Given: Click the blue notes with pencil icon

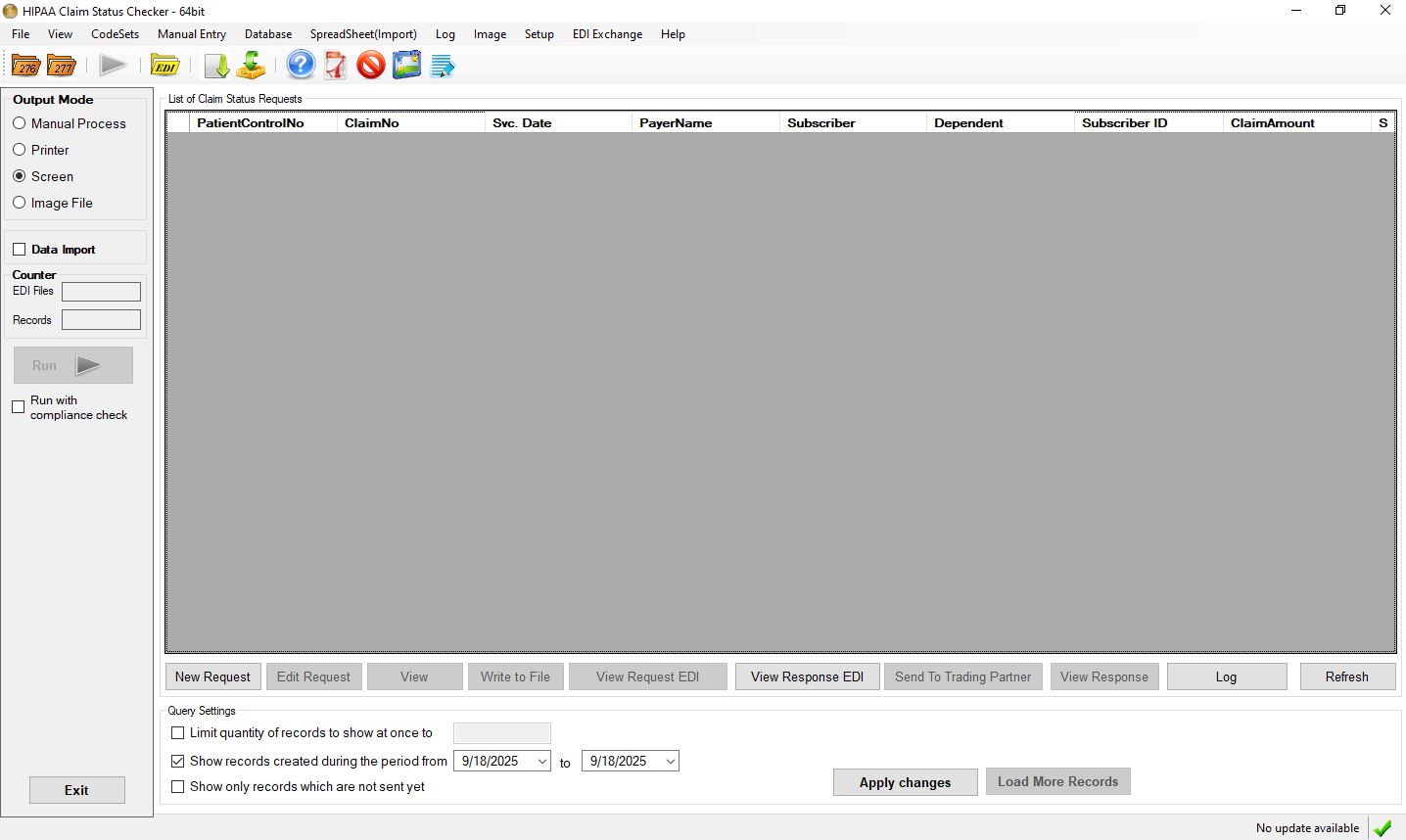Looking at the screenshot, I should pyautogui.click(x=443, y=66).
